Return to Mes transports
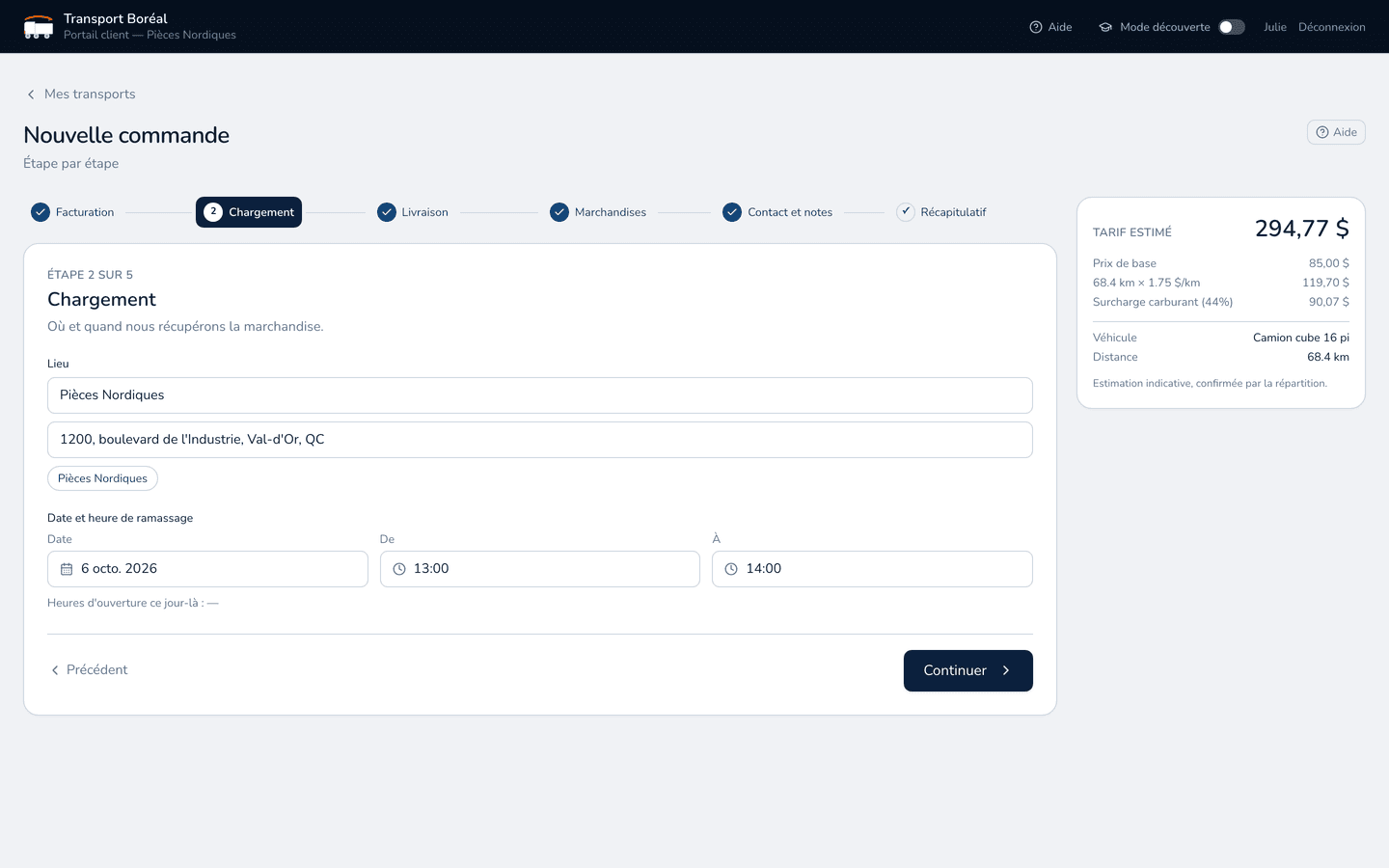1389x868 pixels. click(80, 95)
